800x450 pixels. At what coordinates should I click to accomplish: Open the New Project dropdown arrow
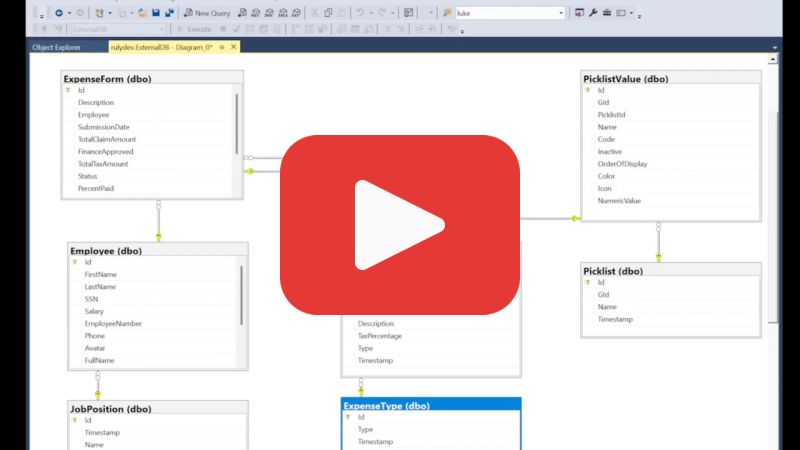click(x=110, y=13)
